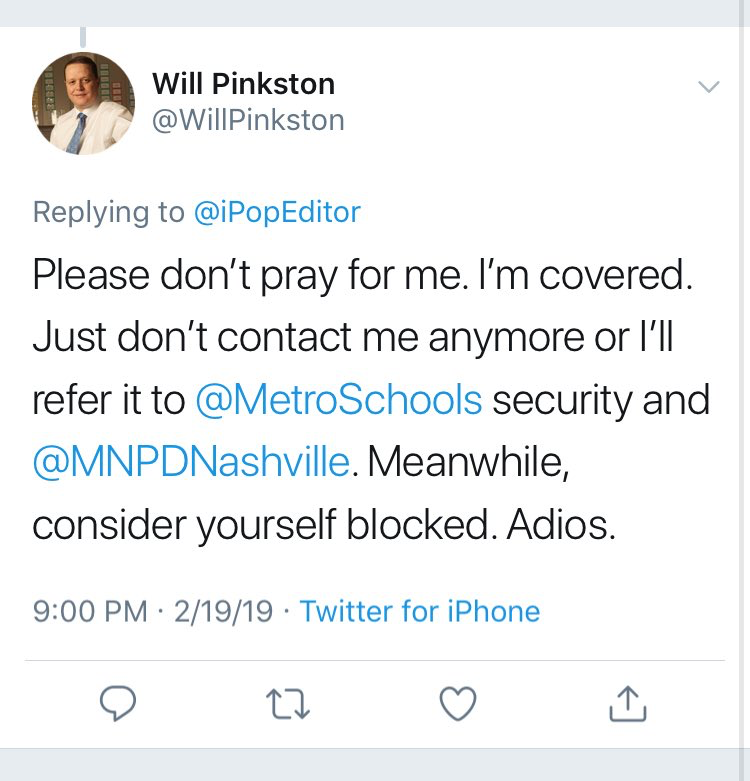
Task: Open the @MNPDNashville mention
Action: [x=191, y=461]
